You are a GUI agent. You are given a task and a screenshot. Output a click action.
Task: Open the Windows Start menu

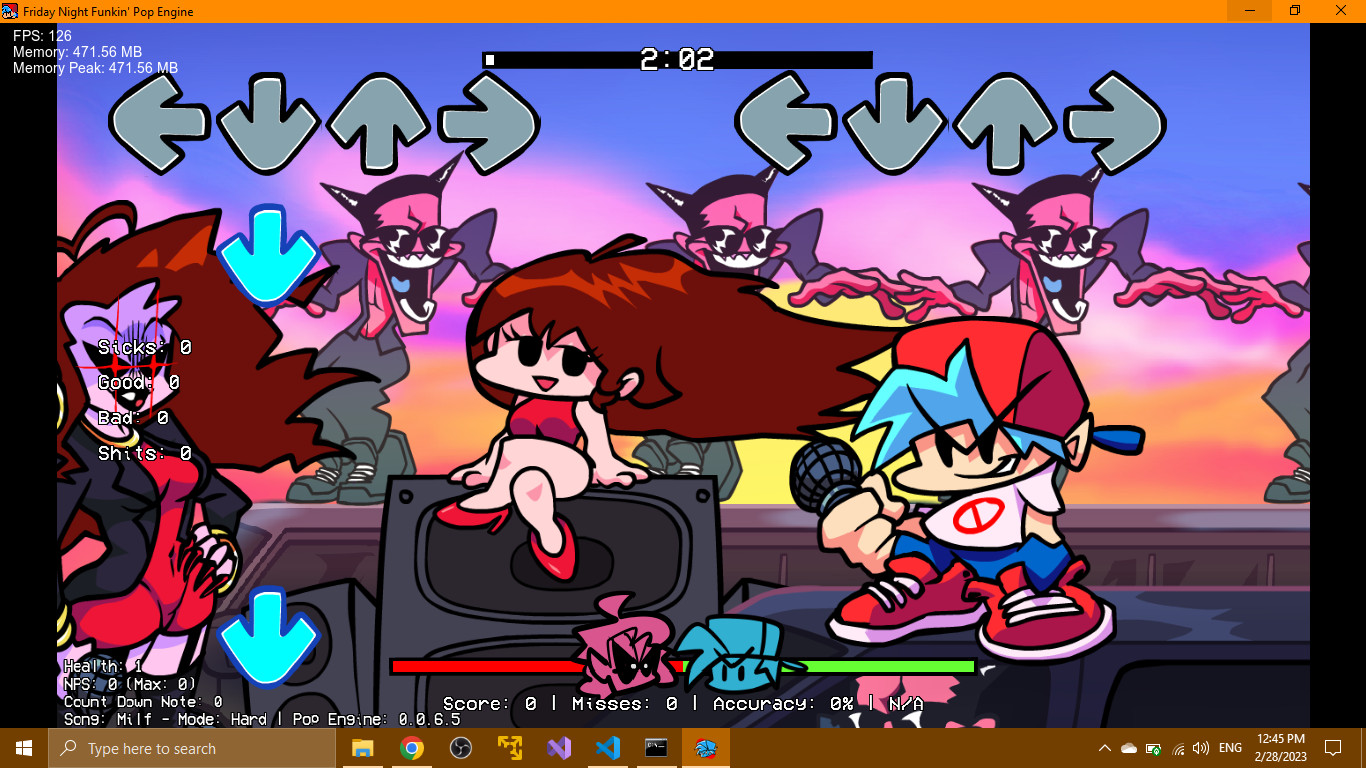[24, 748]
